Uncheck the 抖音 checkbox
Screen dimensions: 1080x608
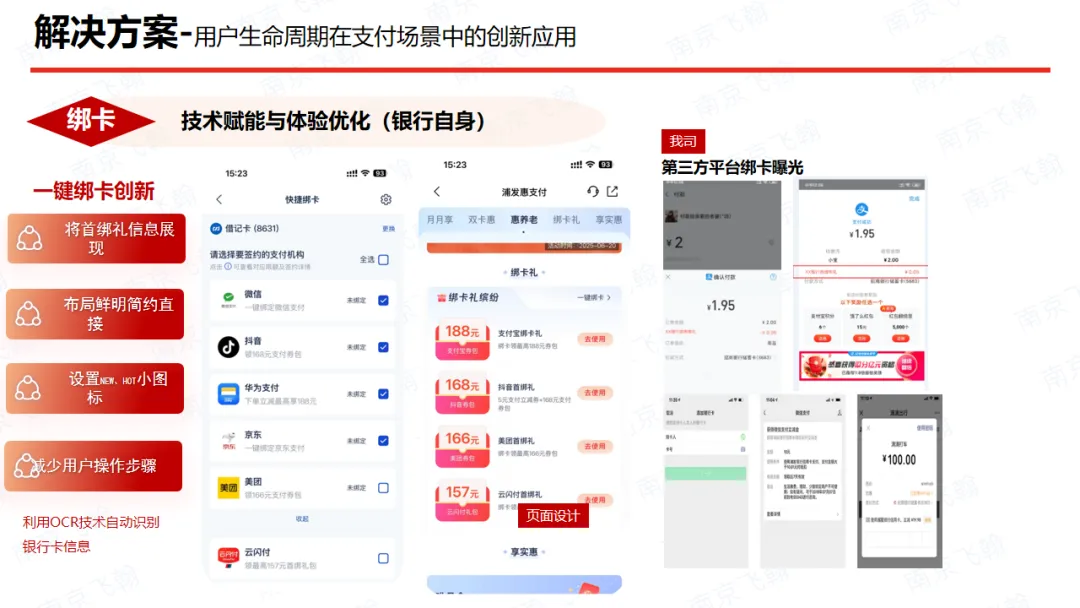(x=384, y=347)
